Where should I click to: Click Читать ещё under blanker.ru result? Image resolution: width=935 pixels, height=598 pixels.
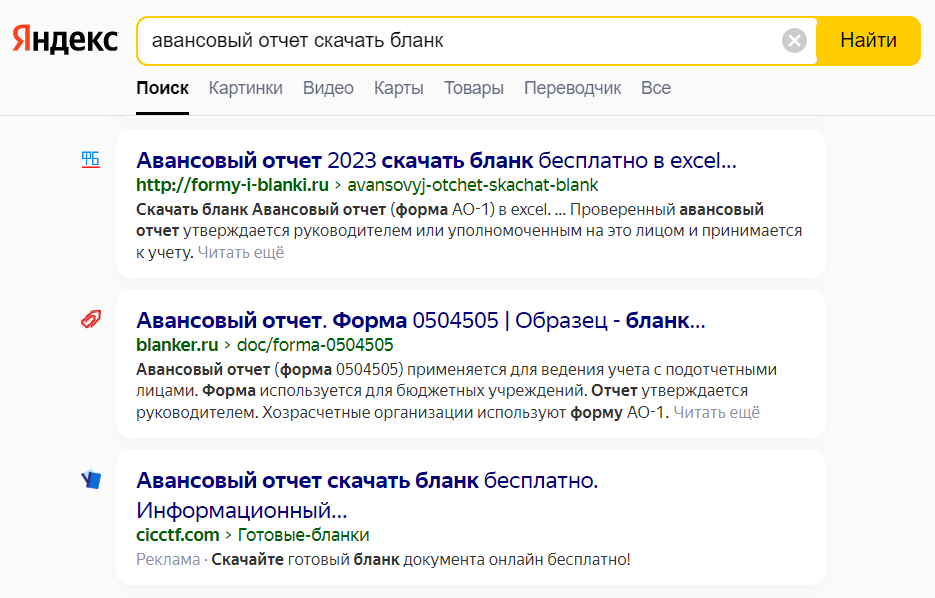tap(717, 412)
